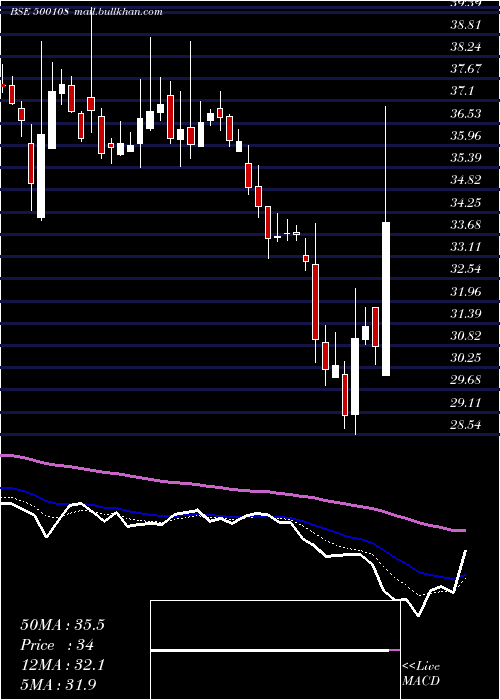Click the 38.81 price axis label

[x=466, y=24]
